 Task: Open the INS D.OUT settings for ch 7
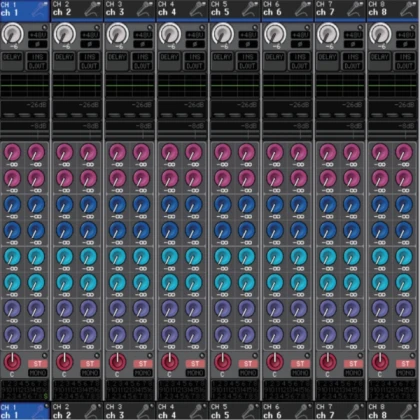coord(352,61)
